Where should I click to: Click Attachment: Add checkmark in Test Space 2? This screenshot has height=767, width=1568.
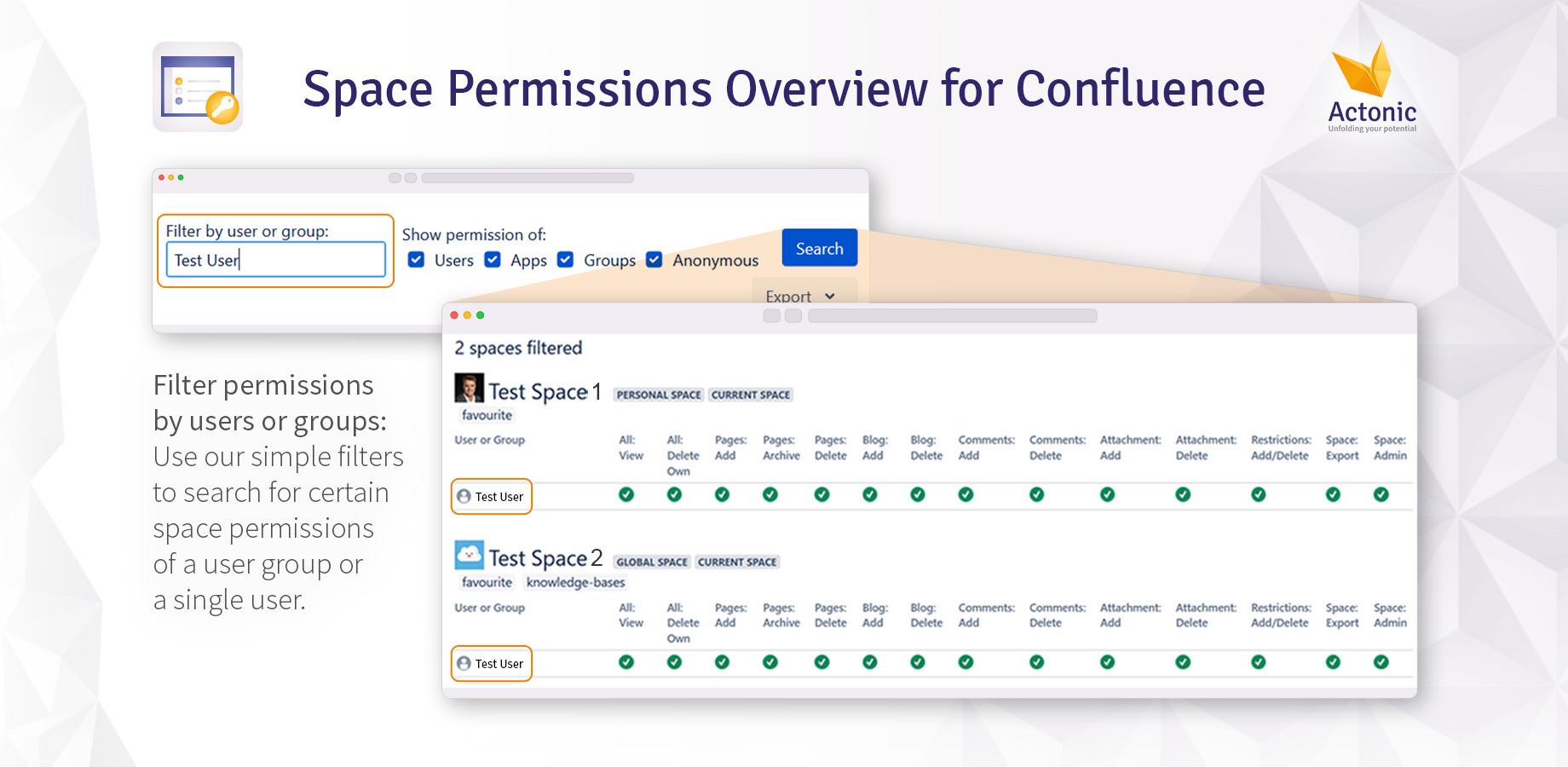pos(1108,662)
